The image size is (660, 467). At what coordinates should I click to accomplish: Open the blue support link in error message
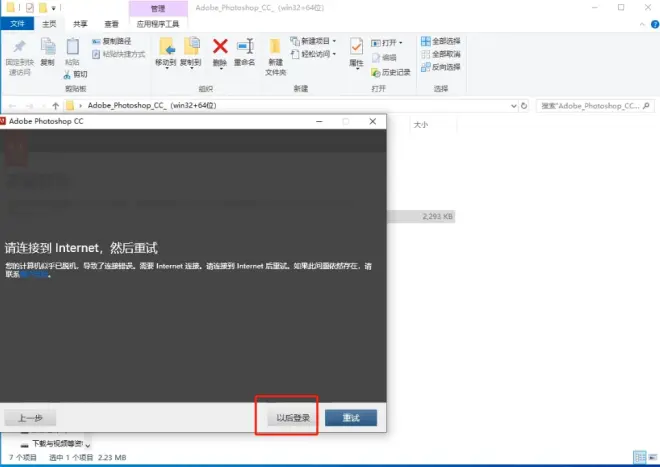34,275
